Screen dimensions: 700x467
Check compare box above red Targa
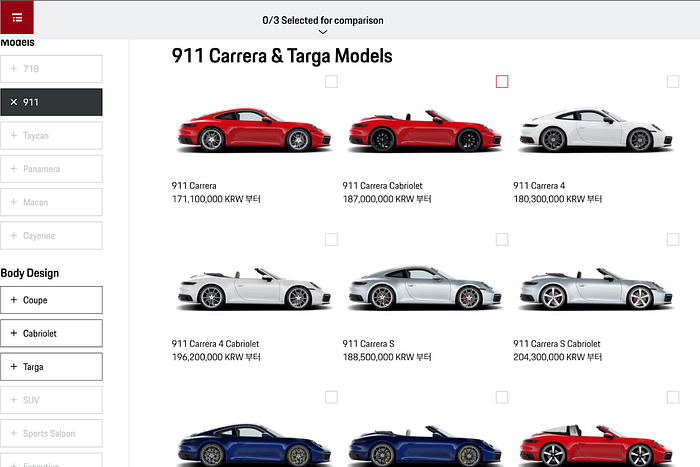point(673,397)
